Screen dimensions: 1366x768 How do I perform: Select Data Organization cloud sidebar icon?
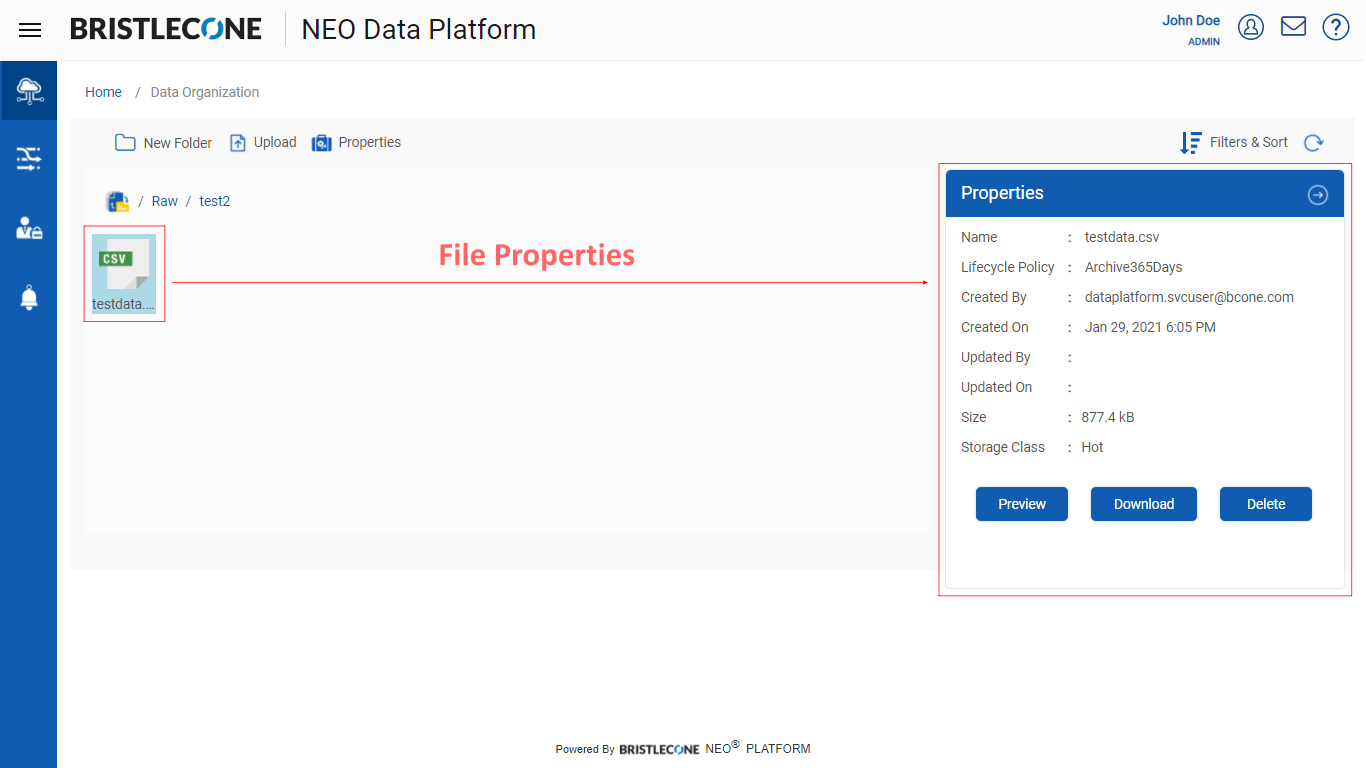click(x=29, y=91)
